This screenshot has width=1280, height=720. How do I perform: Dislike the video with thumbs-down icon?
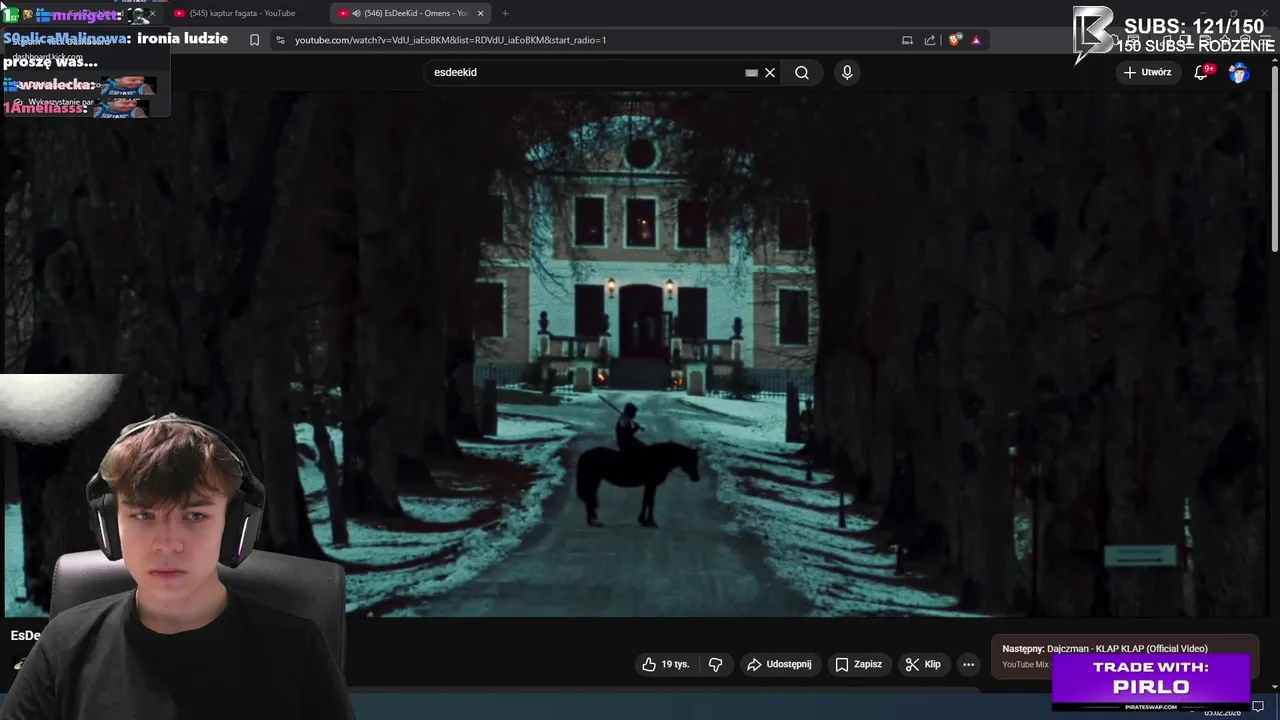coord(716,664)
